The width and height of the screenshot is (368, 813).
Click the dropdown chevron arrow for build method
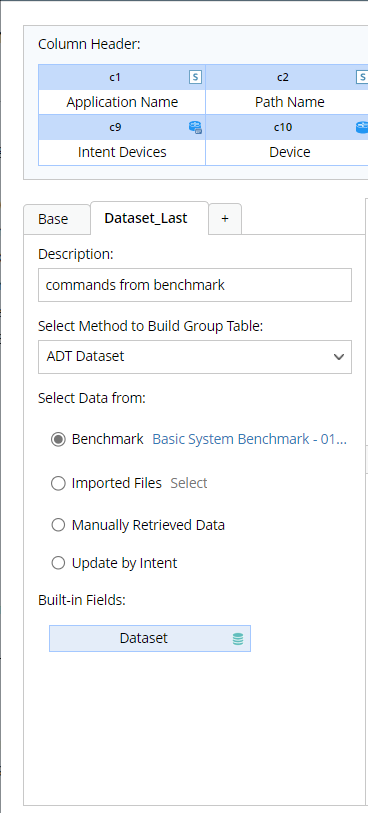339,357
